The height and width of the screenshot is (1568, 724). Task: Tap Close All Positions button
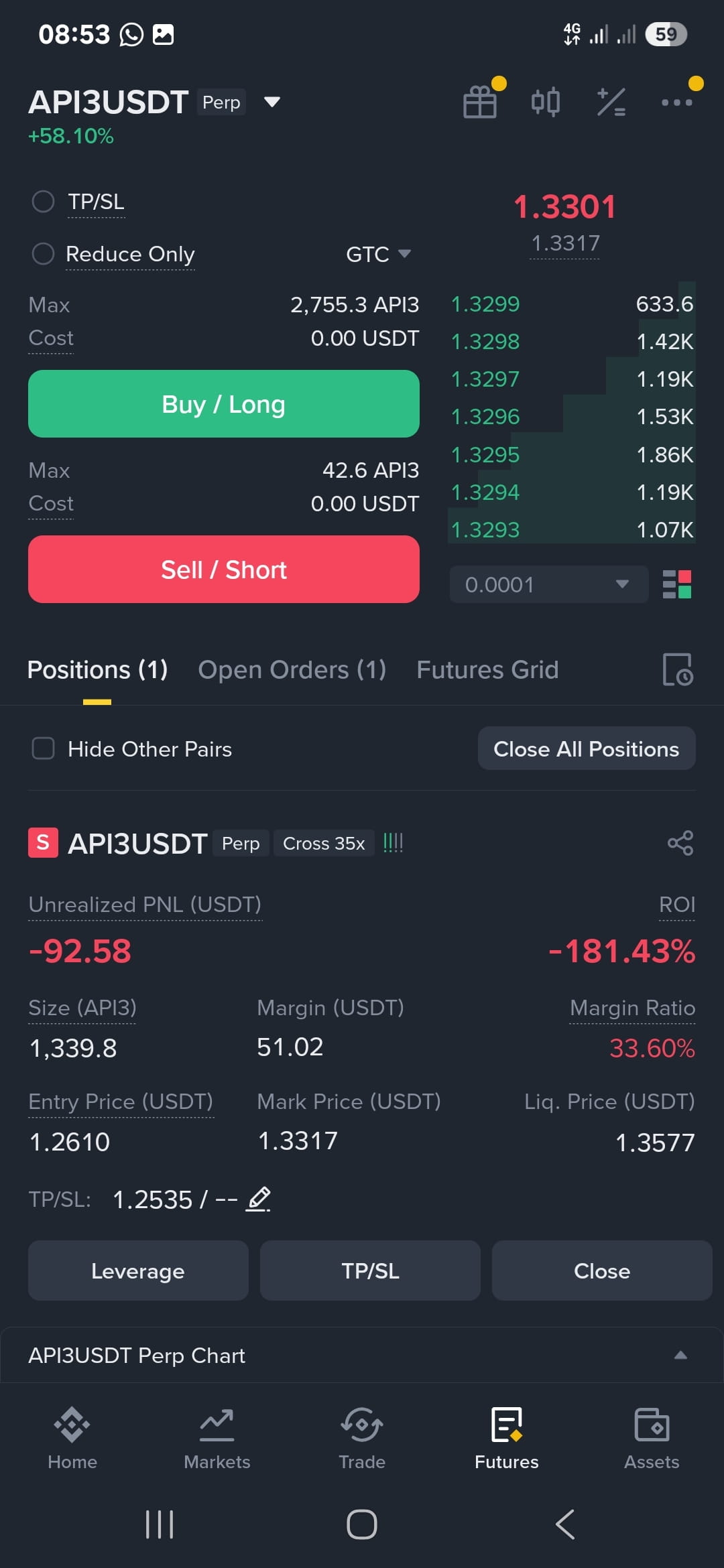pyautogui.click(x=587, y=748)
